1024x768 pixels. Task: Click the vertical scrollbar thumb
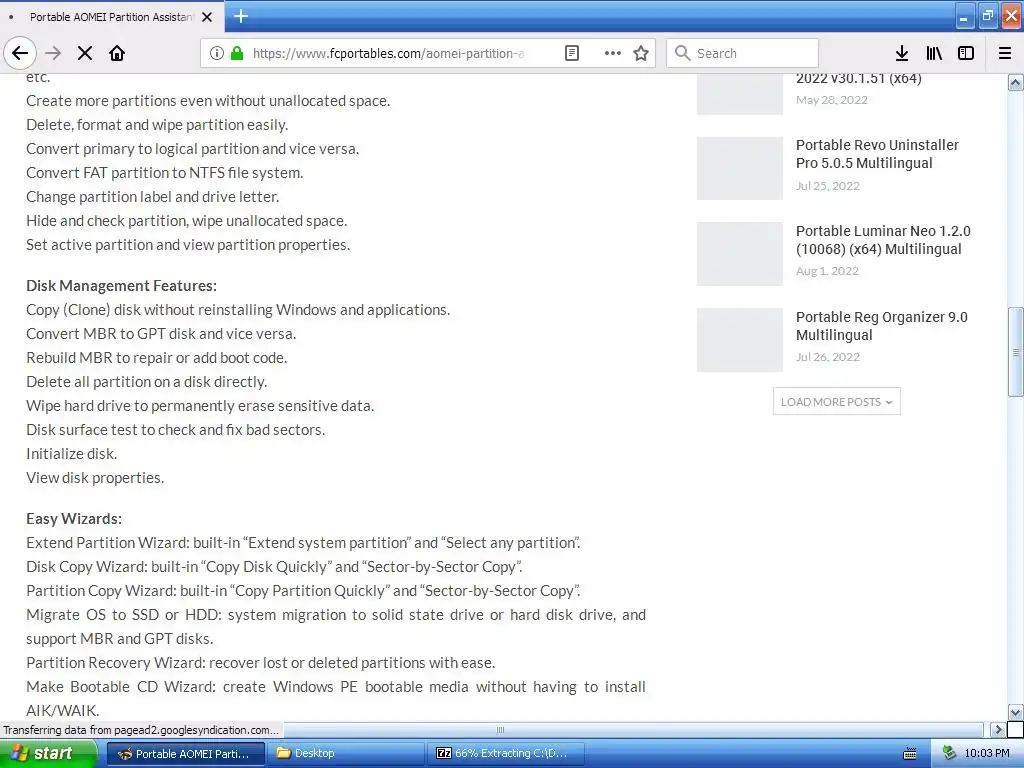pos(1016,352)
